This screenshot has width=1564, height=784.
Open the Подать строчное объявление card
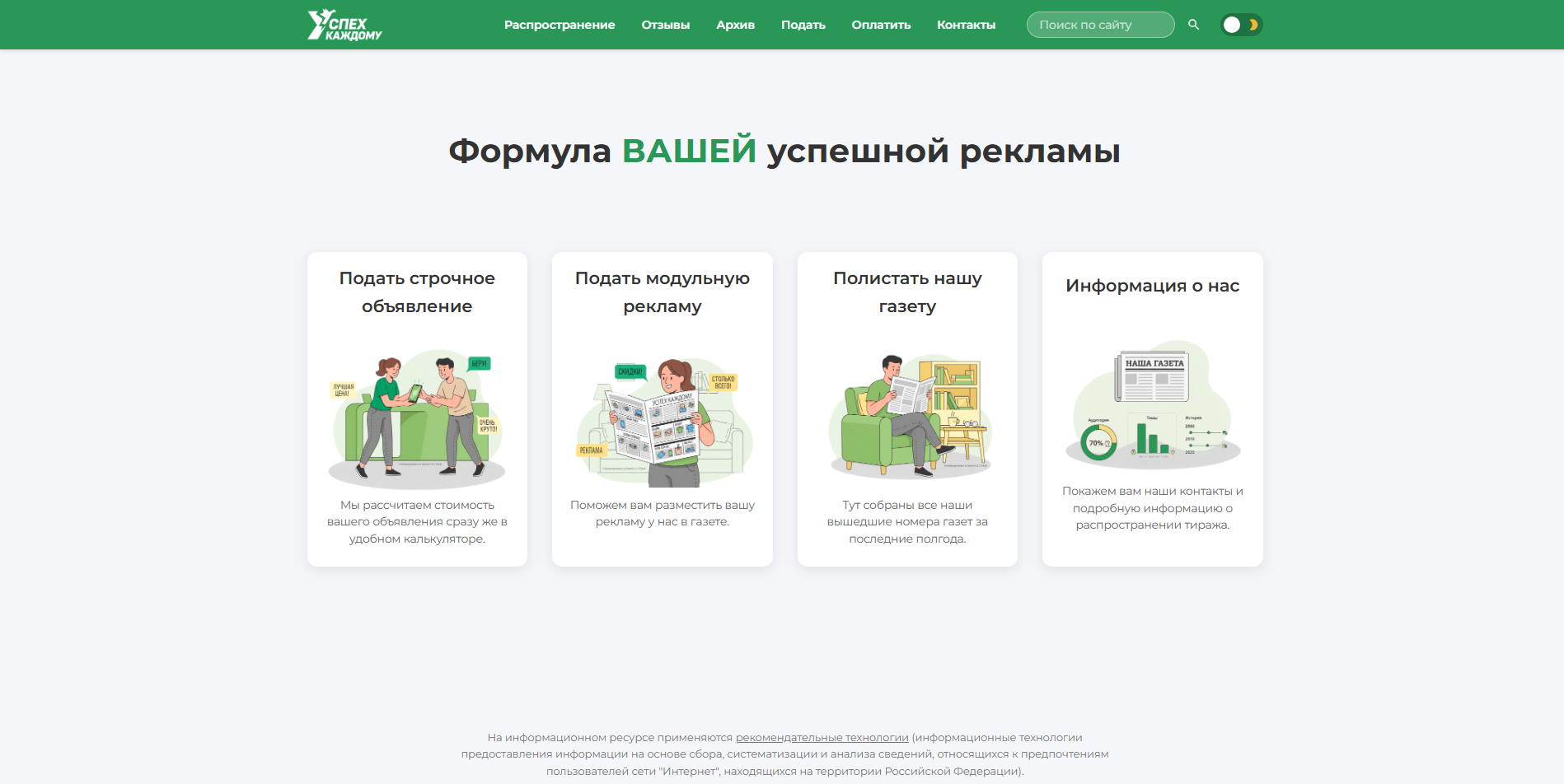[416, 292]
